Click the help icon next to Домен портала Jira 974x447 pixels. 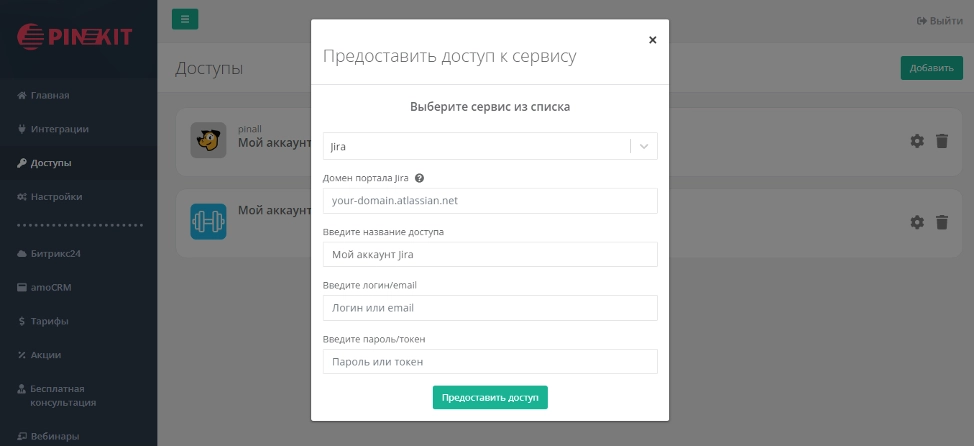[419, 178]
